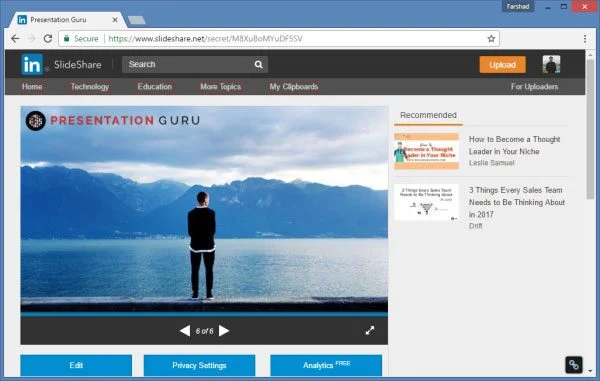Close the Presentation Guru tab
Screen dimensions: 600x381
click(x=115, y=20)
